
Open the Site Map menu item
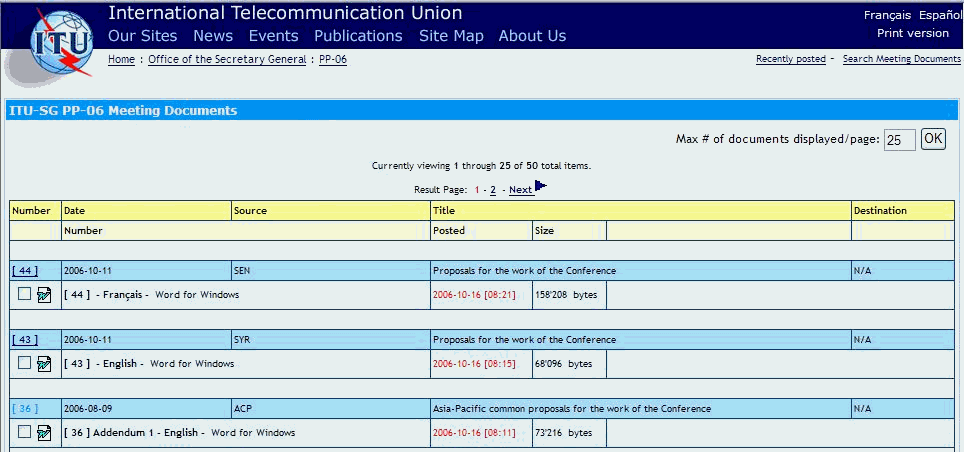click(451, 36)
